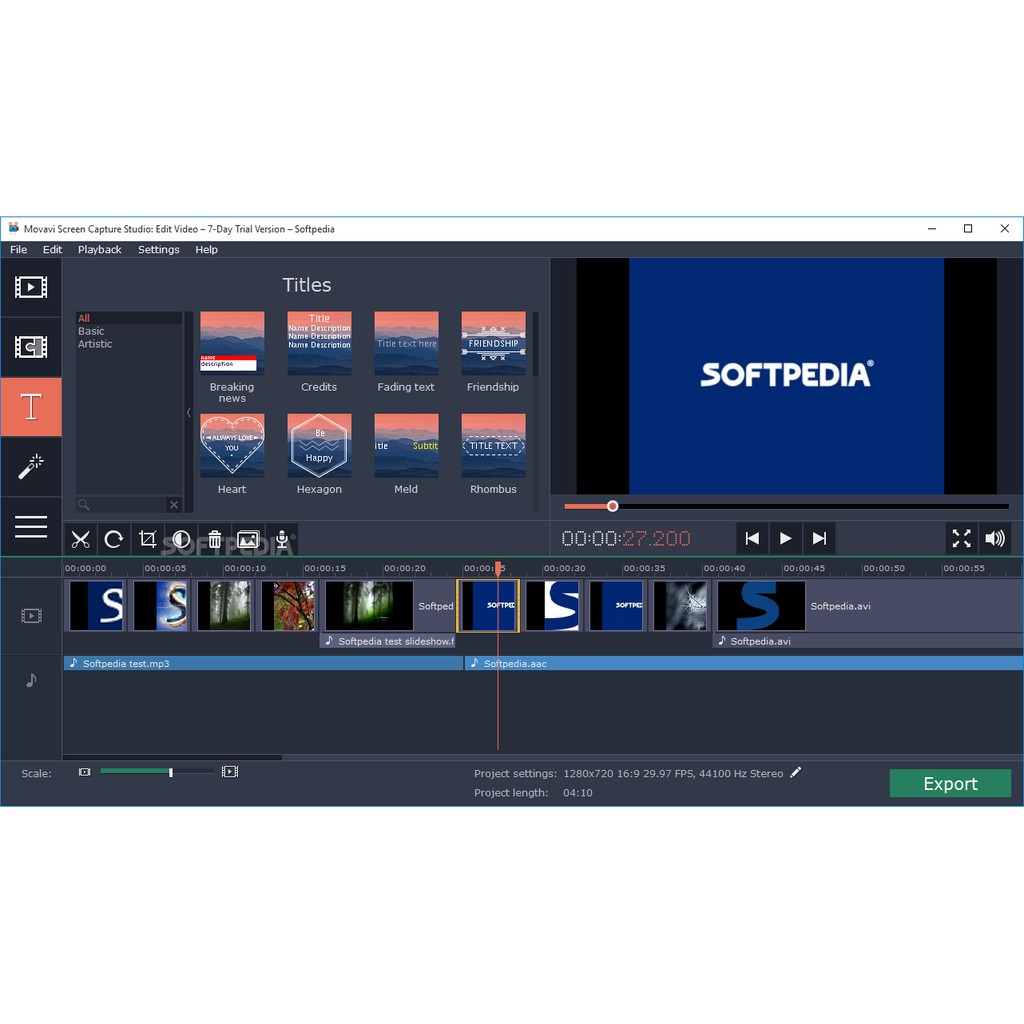The image size is (1024, 1024).
Task: Choose the Fading text title thumbnail
Action: click(406, 343)
